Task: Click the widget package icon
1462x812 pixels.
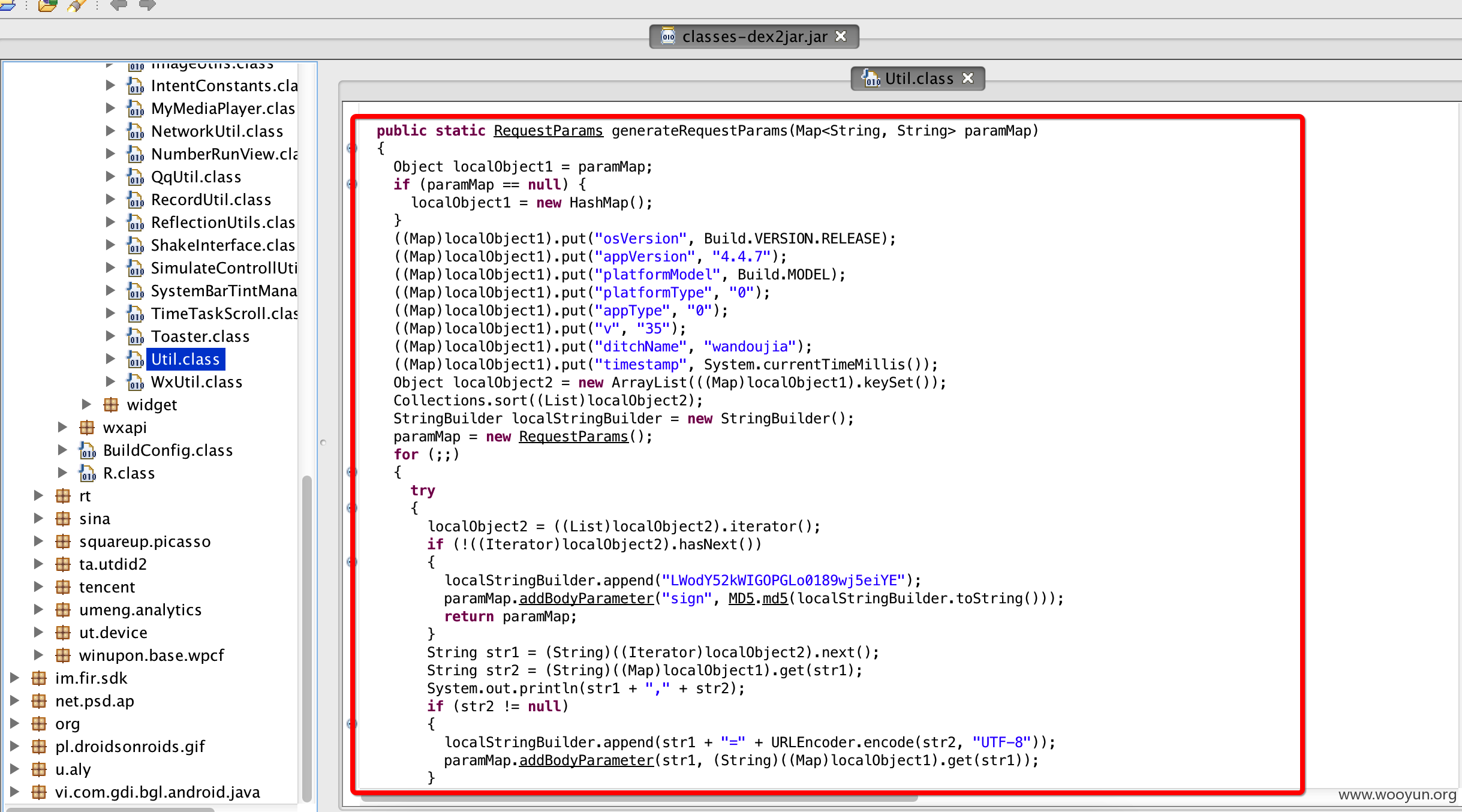Action: point(111,405)
